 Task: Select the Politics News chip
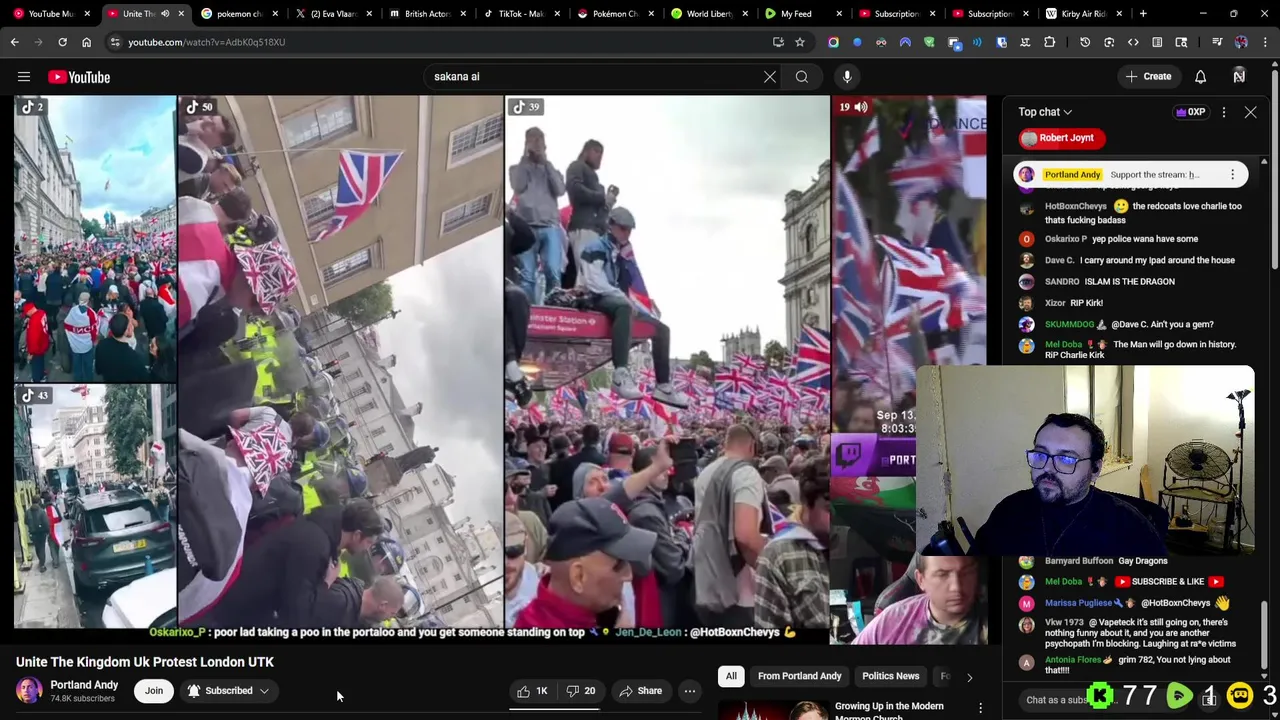890,676
